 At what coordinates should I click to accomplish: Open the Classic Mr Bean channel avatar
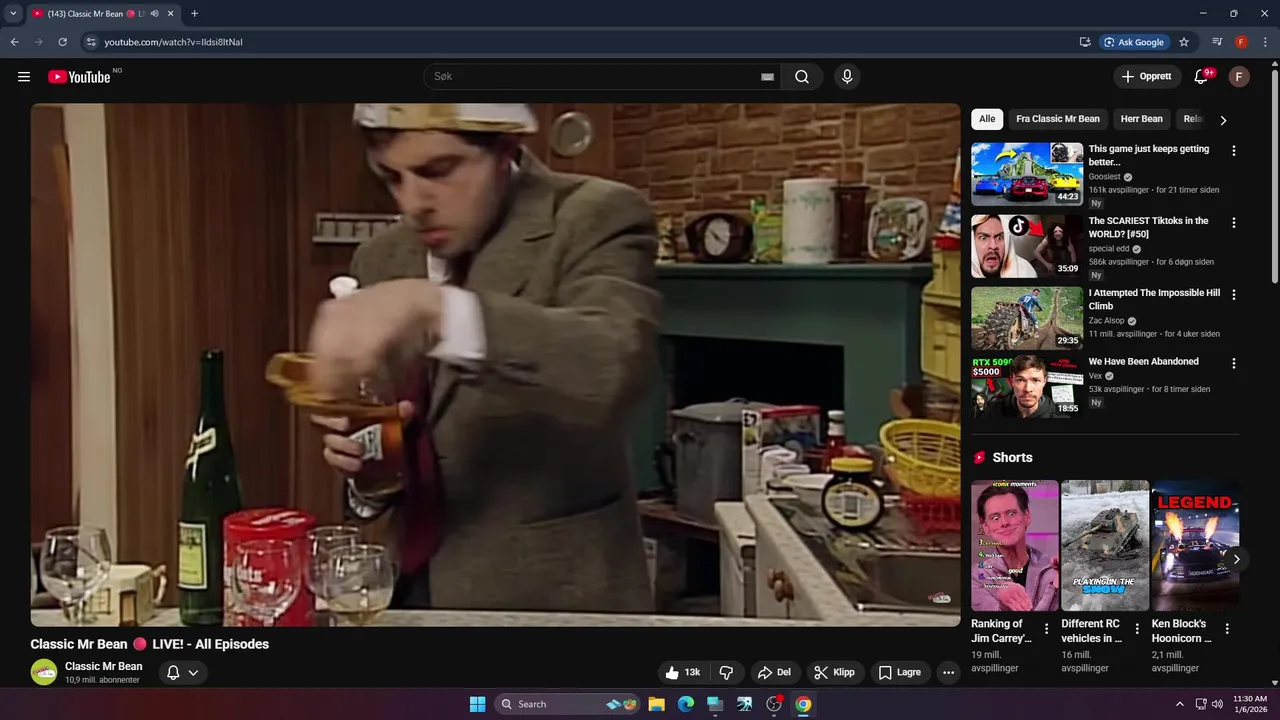click(44, 672)
